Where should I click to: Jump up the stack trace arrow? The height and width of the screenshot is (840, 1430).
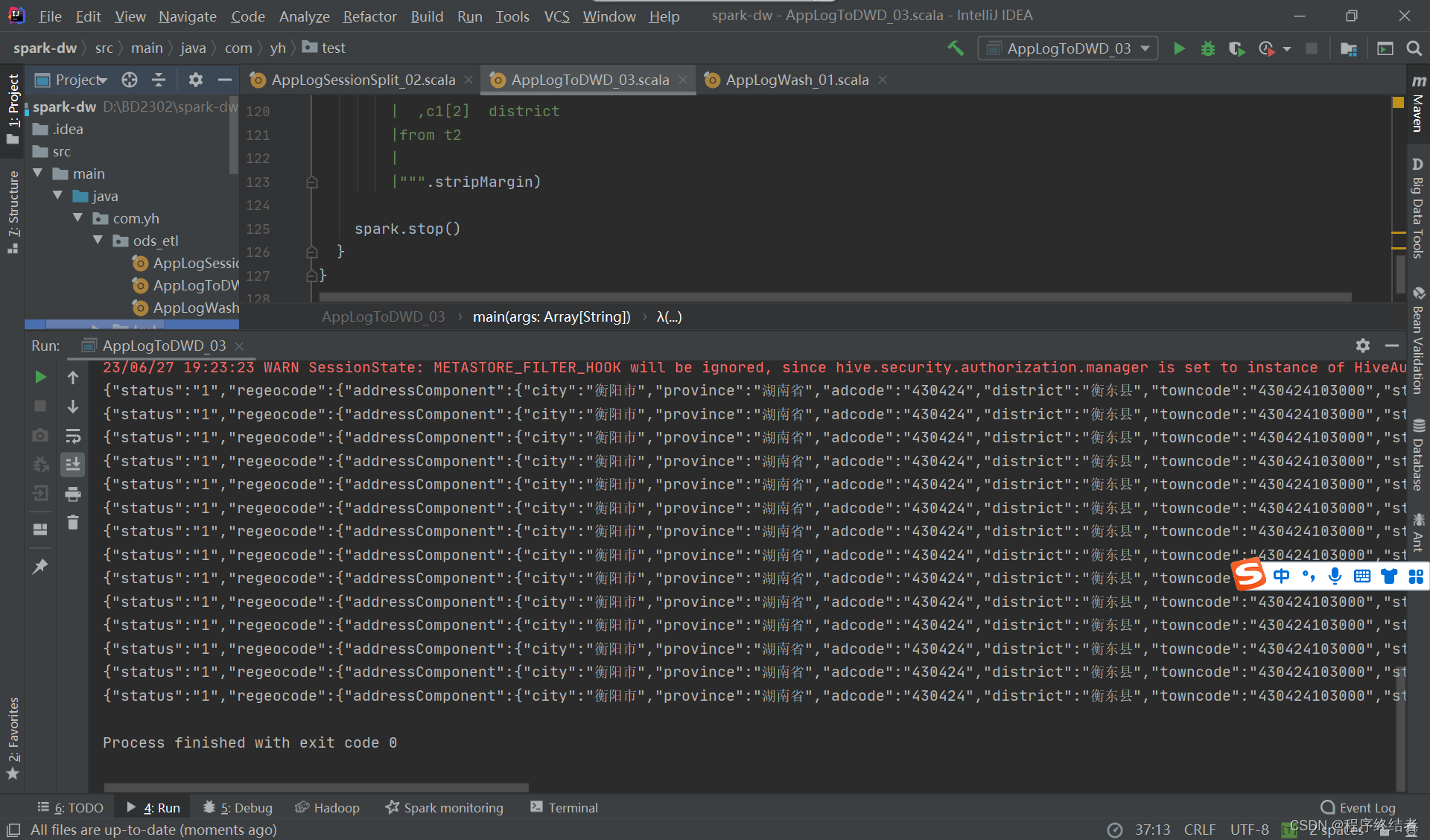[x=73, y=377]
